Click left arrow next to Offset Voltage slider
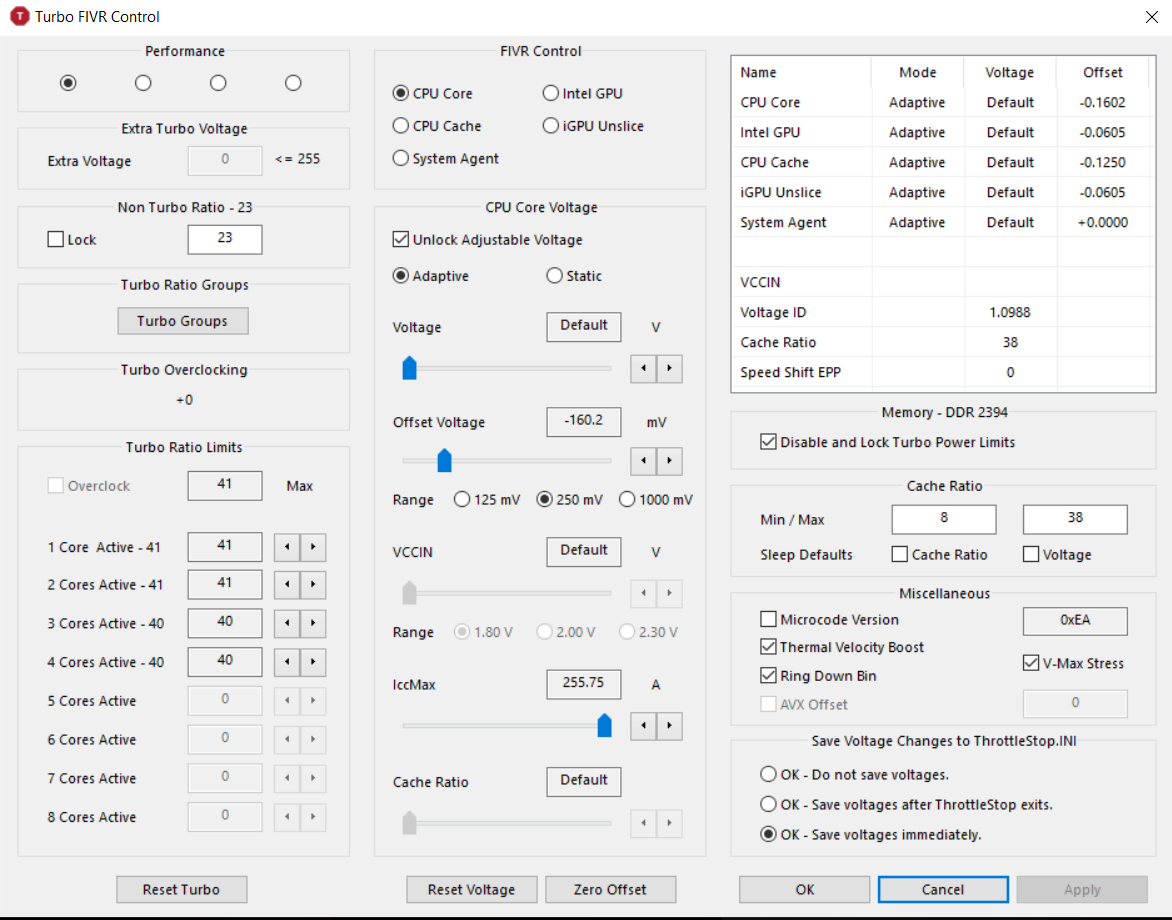 644,461
